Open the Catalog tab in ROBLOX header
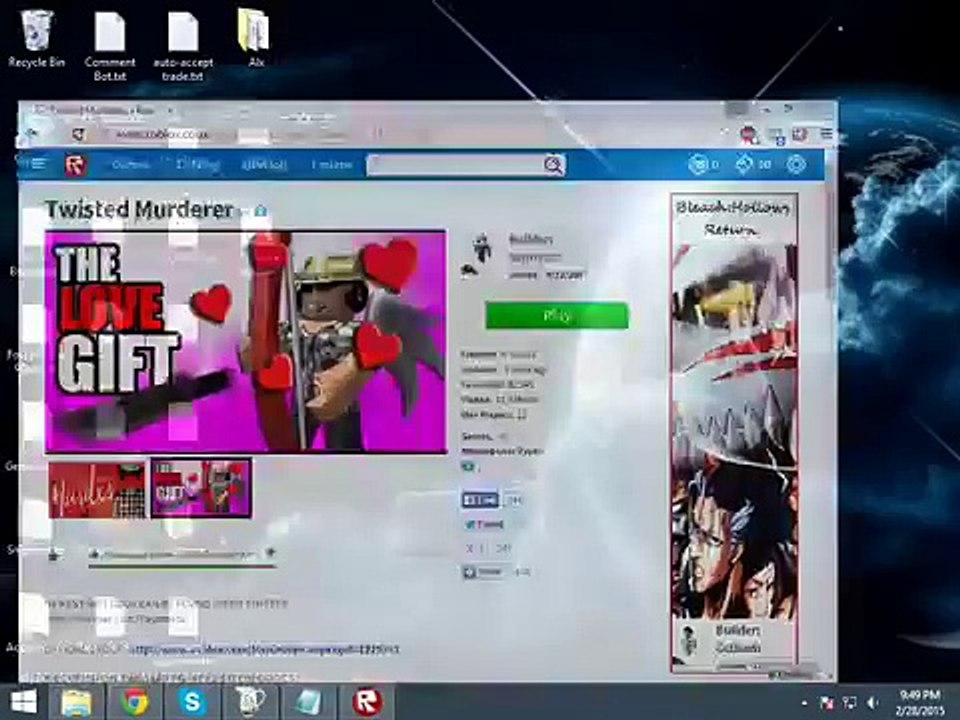 tap(198, 165)
